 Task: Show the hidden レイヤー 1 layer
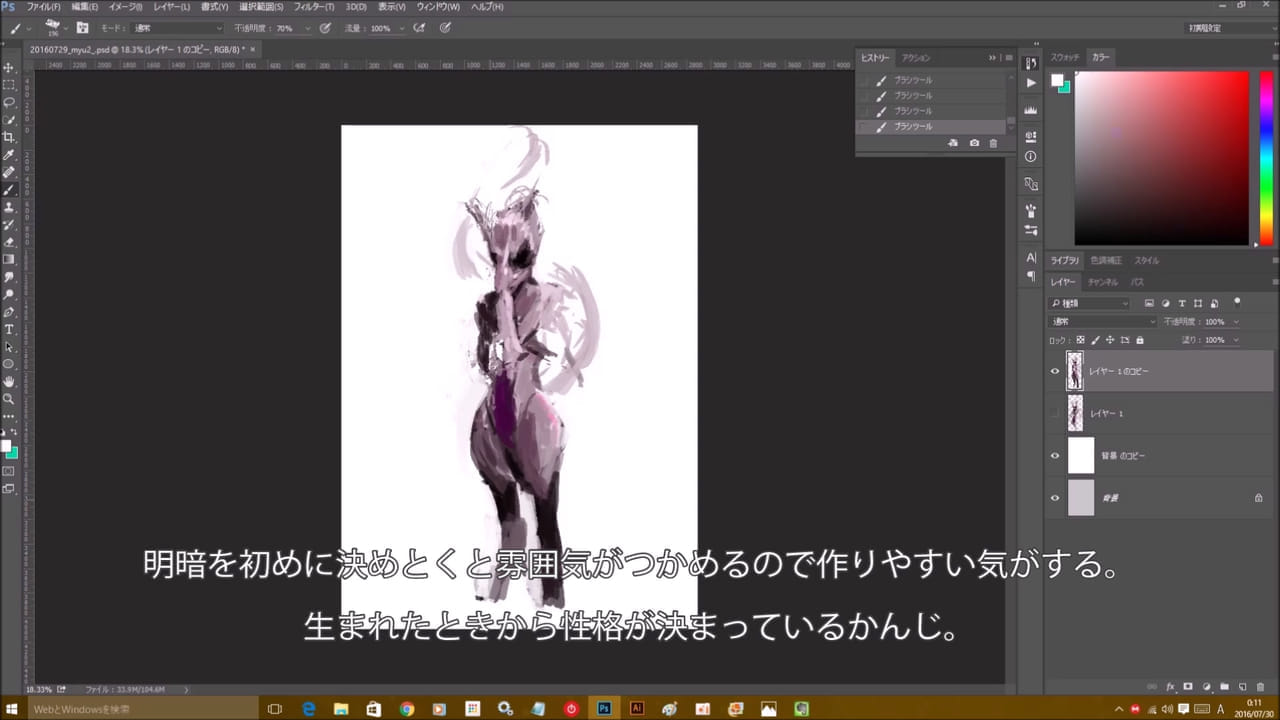(x=1054, y=413)
